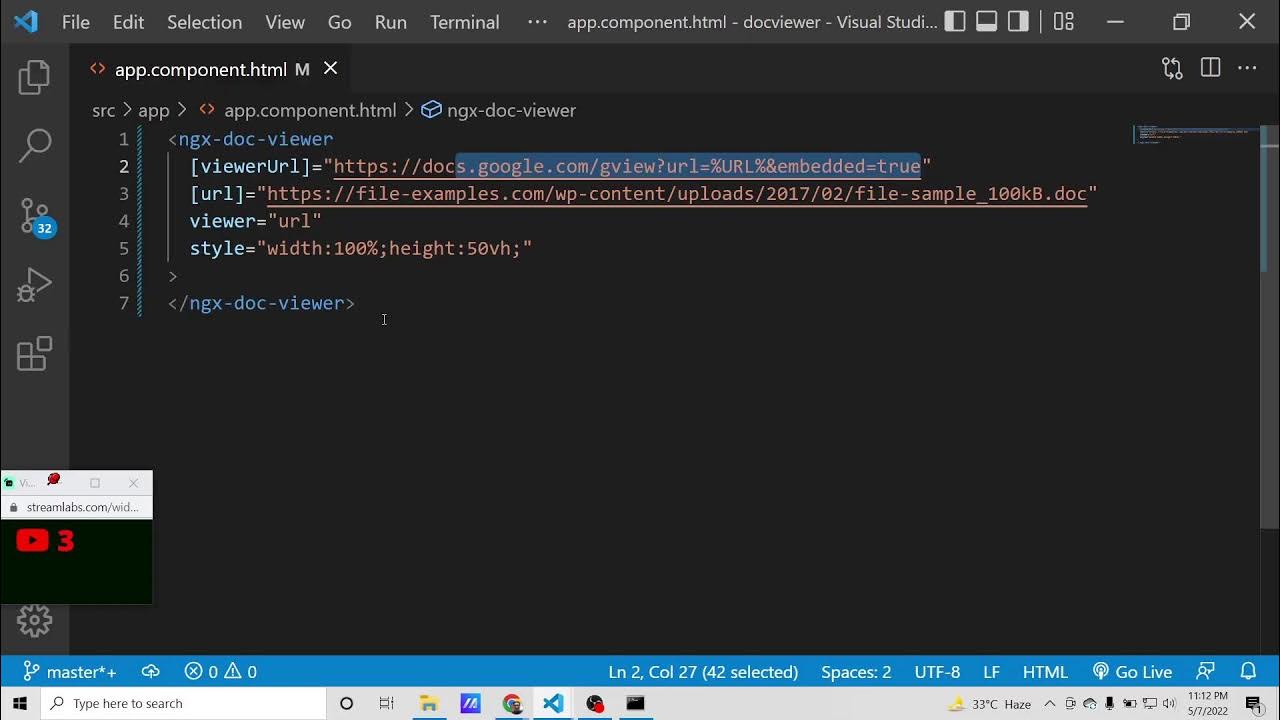The height and width of the screenshot is (720, 1280).
Task: Click the Manage gear icon
Action: pyautogui.click(x=34, y=621)
